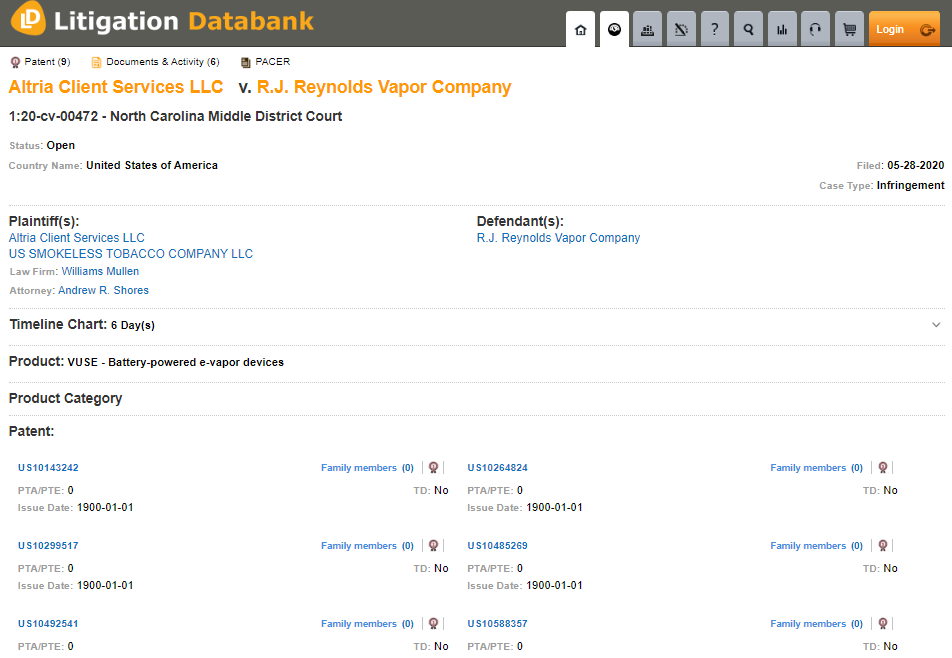Open the bar chart statistics tab

tap(782, 29)
